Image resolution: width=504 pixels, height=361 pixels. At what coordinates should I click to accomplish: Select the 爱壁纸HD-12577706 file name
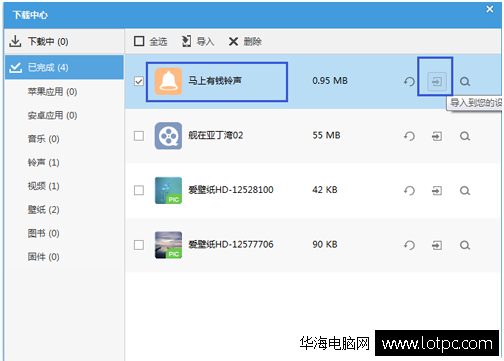pos(231,244)
